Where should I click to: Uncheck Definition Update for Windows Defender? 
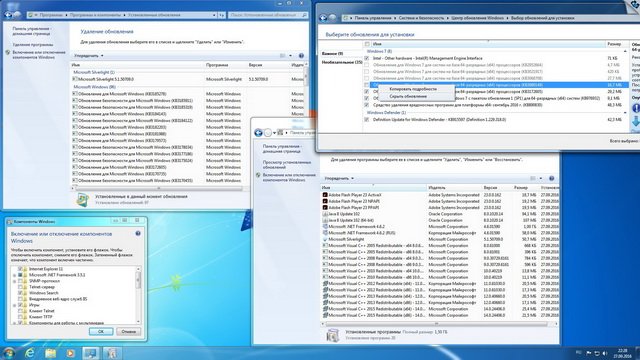click(367, 120)
